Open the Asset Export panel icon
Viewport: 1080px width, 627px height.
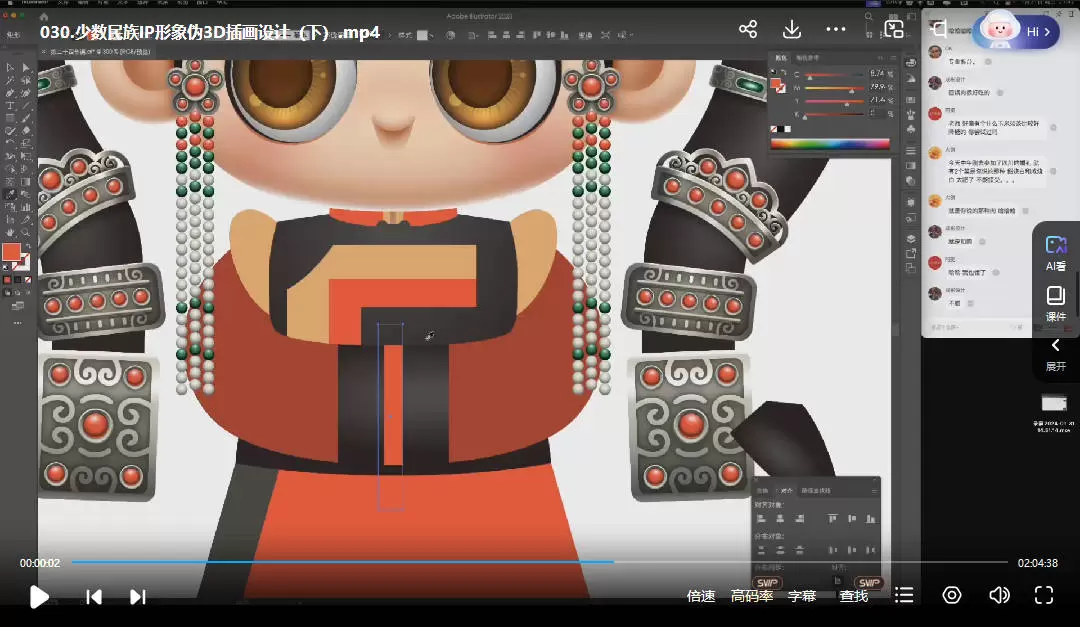[x=911, y=254]
